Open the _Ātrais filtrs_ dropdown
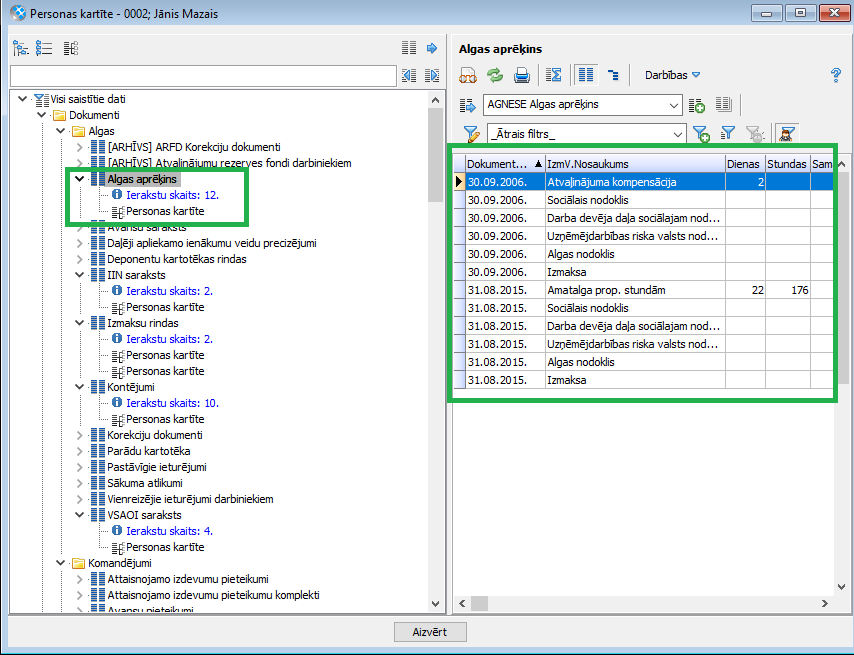Screen dimensions: 854x655 coord(586,134)
